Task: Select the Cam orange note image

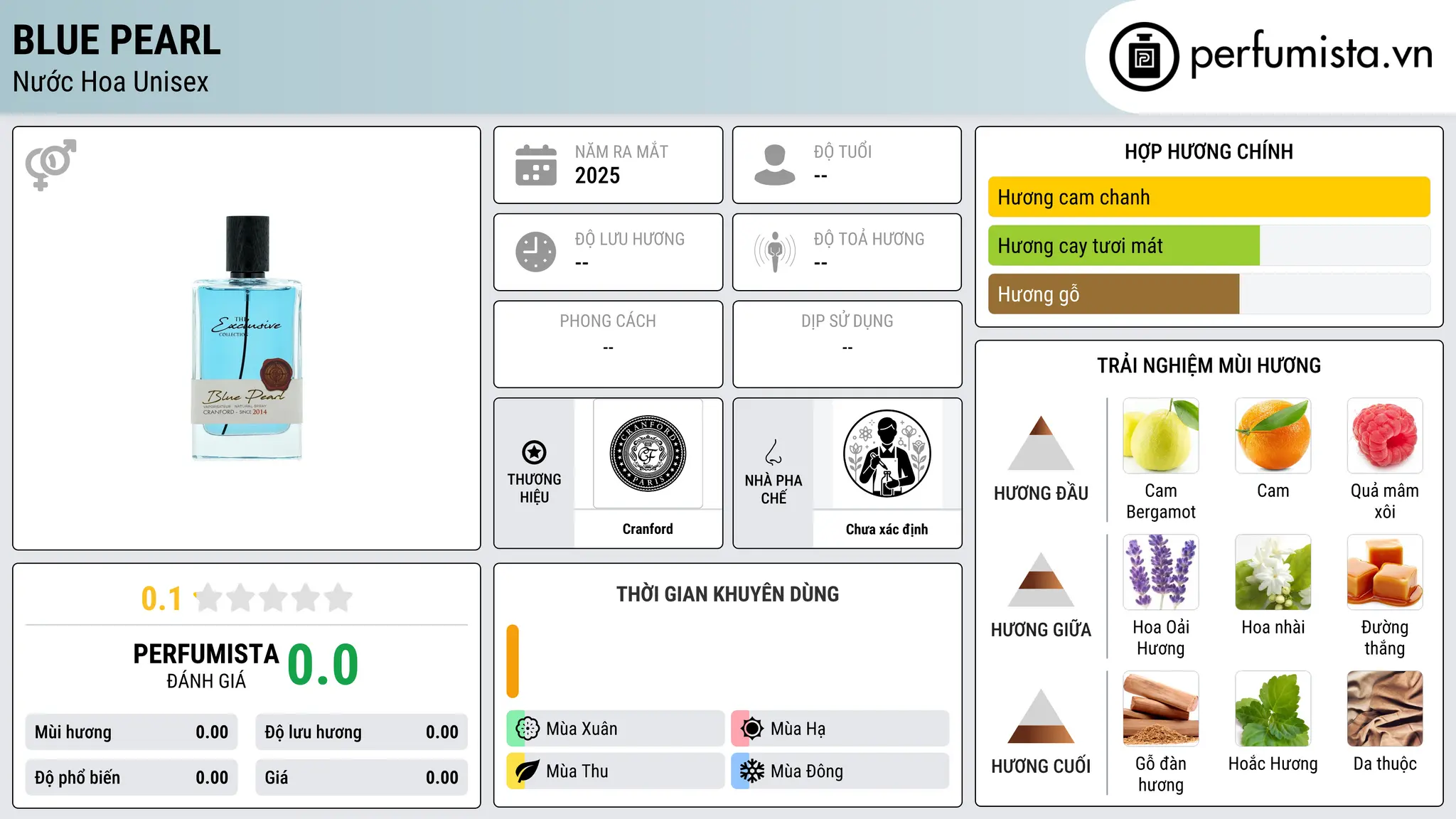Action: pos(1273,436)
